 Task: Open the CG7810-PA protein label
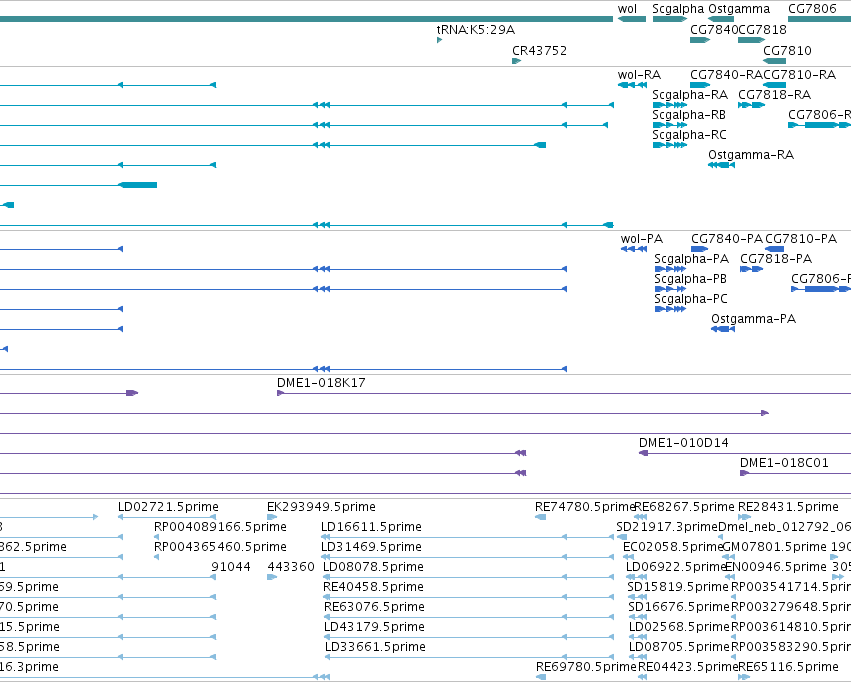point(801,239)
